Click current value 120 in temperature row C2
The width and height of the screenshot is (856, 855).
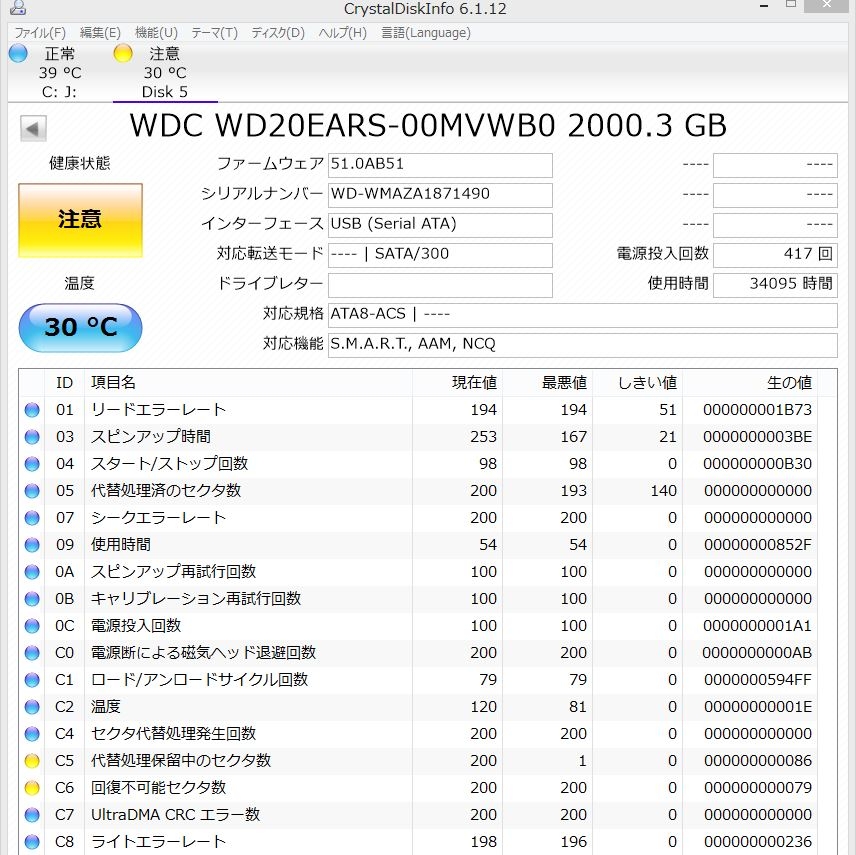pos(483,707)
